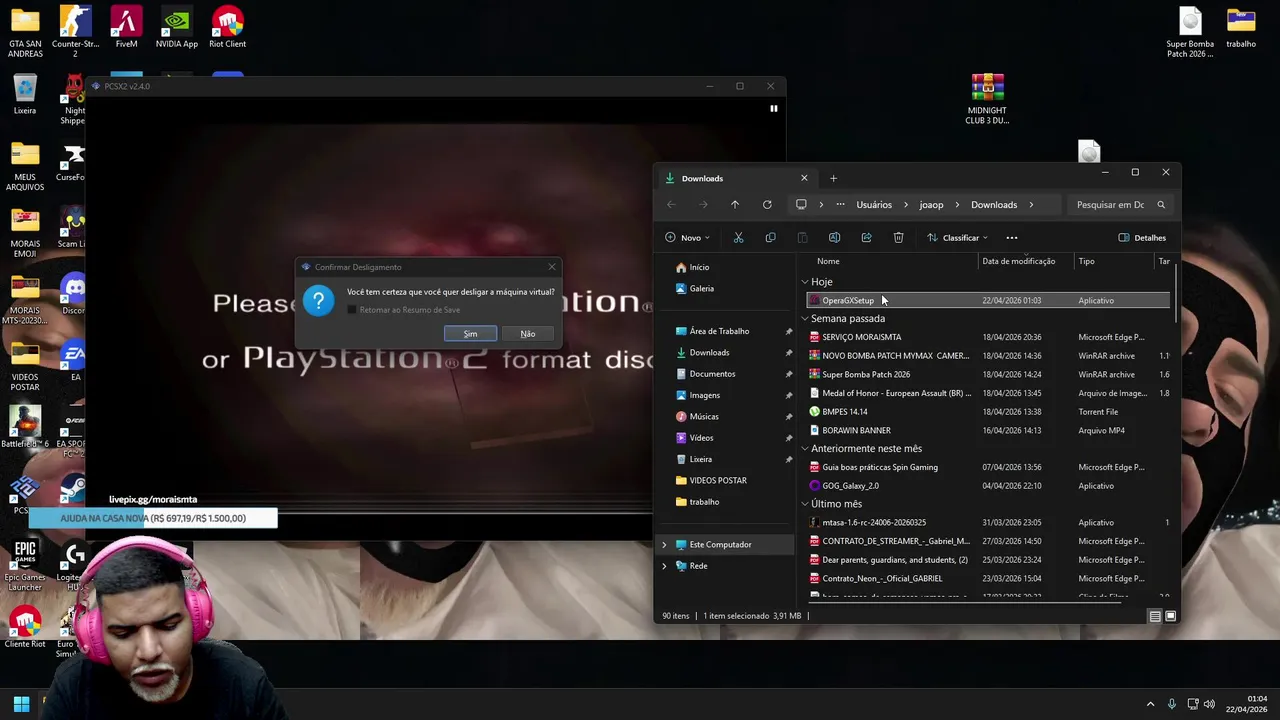Image resolution: width=1280 pixels, height=720 pixels.
Task: Click the Pesquisar em Downloads search field
Action: pyautogui.click(x=1120, y=205)
